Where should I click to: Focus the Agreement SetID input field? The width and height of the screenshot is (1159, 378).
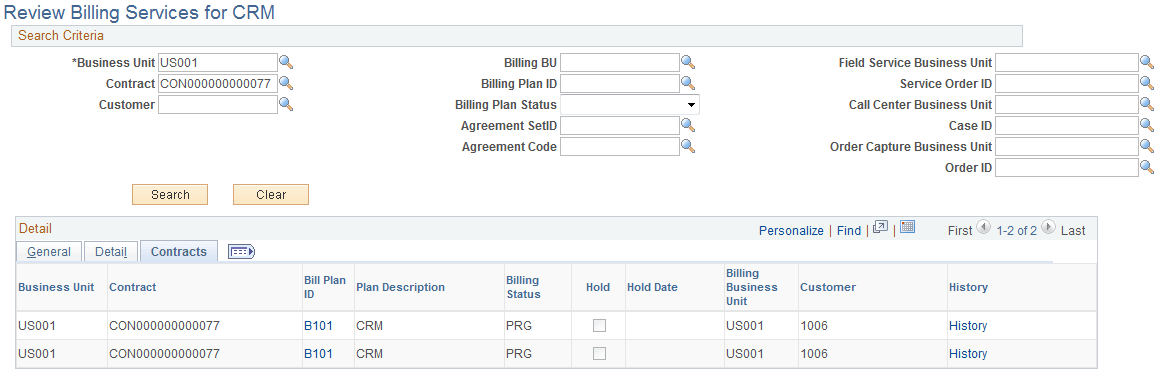tap(619, 126)
